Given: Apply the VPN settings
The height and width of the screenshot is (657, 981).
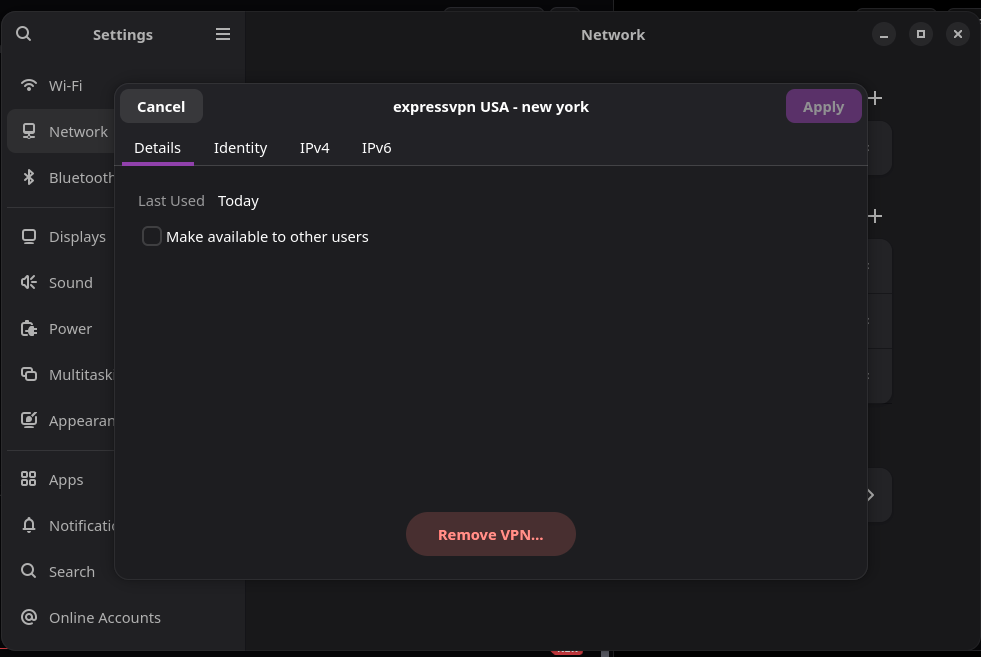Looking at the screenshot, I should [x=823, y=106].
